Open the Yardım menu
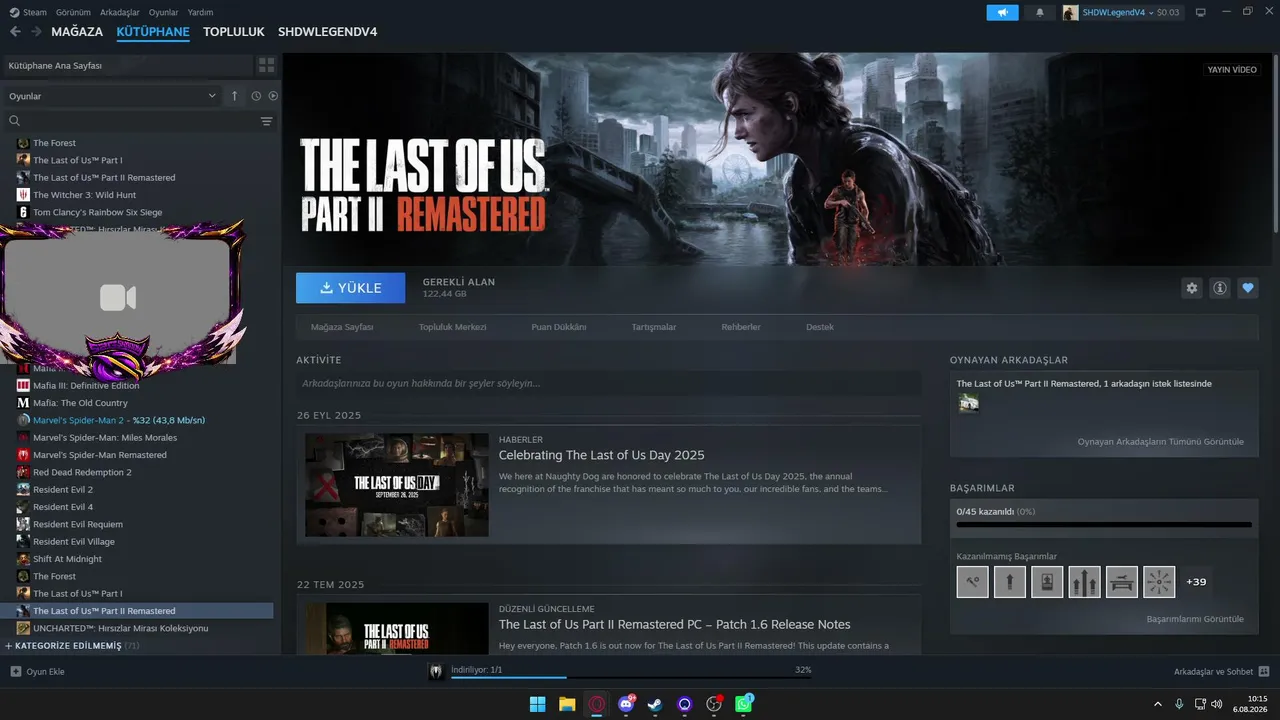Image resolution: width=1280 pixels, height=720 pixels. pos(200,12)
